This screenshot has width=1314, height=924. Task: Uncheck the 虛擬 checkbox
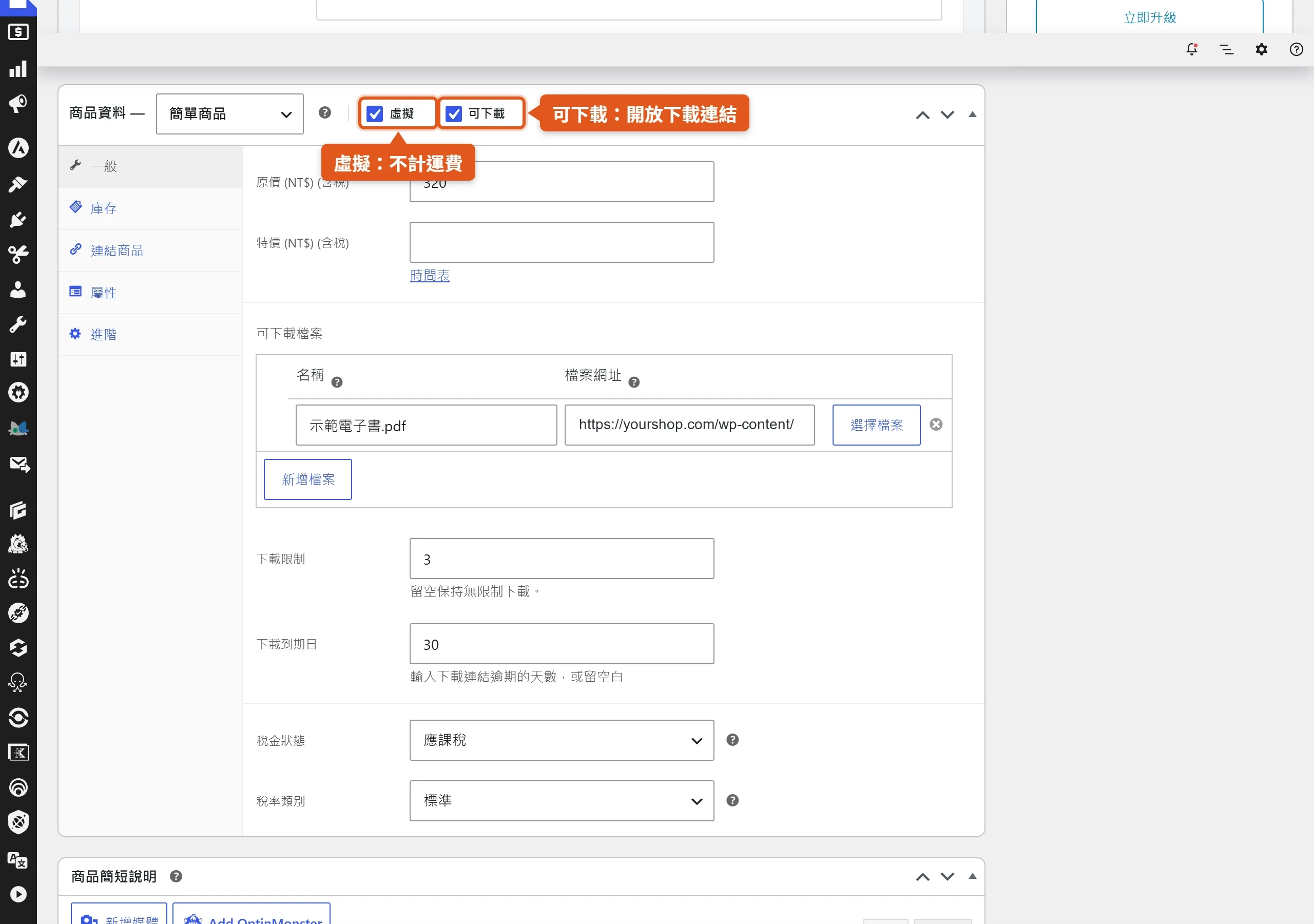coord(375,114)
